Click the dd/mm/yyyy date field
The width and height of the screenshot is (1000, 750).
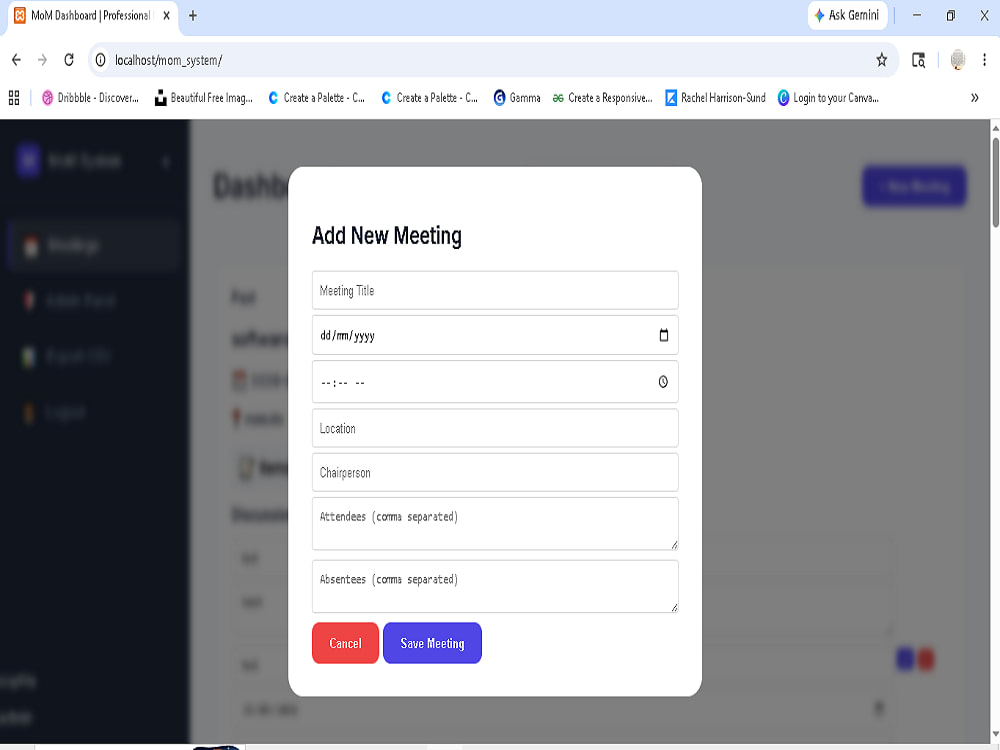click(495, 335)
